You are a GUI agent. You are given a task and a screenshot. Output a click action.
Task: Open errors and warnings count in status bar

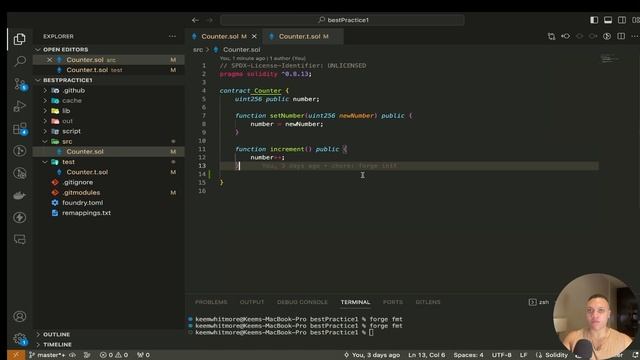[114, 355]
